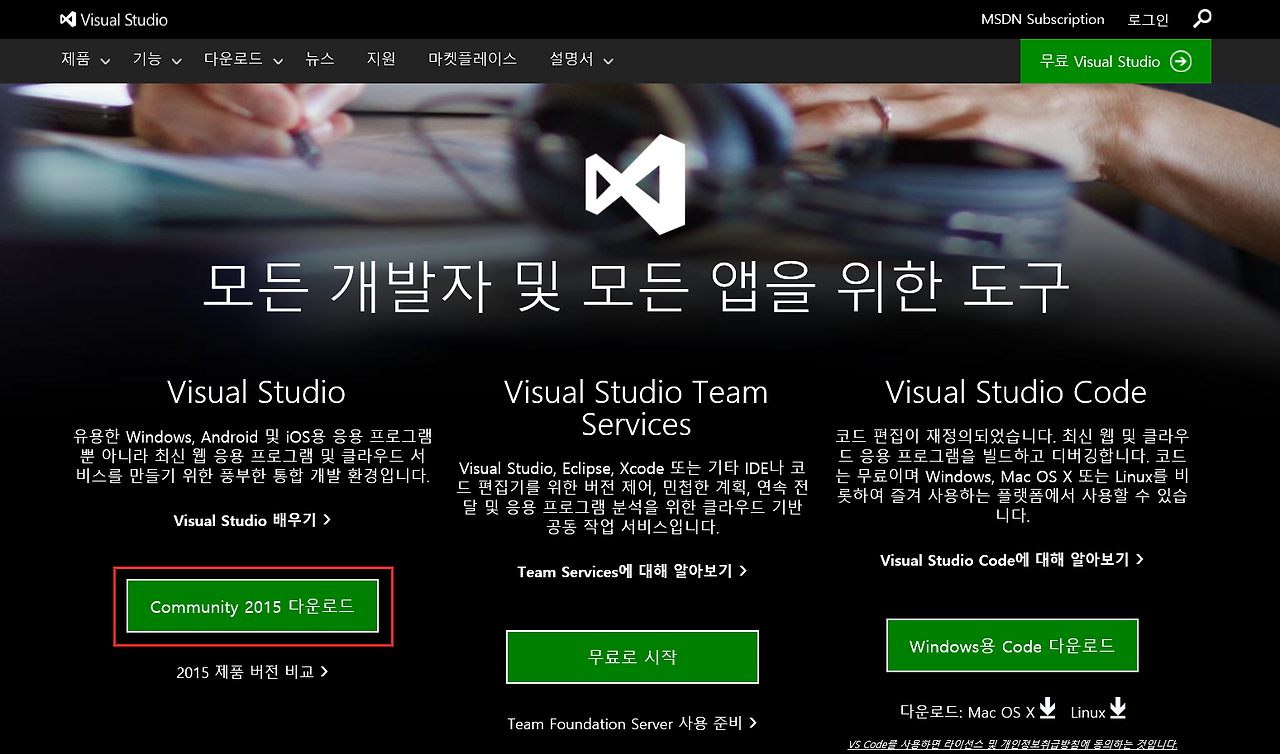This screenshot has height=754, width=1280.
Task: Click the Visual Studio logo in header
Action: 113,19
